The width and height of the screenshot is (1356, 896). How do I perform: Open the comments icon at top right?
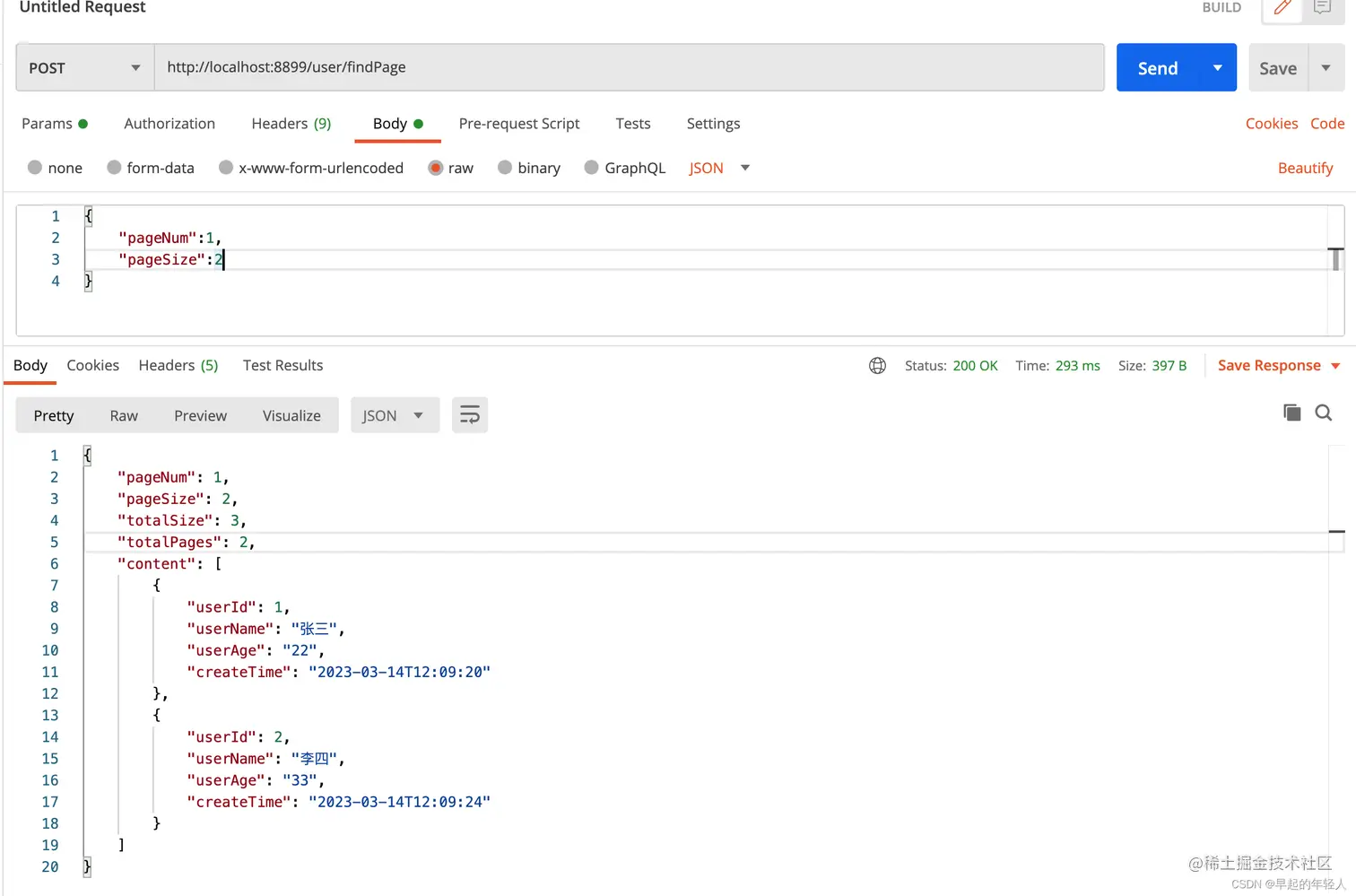[1323, 8]
